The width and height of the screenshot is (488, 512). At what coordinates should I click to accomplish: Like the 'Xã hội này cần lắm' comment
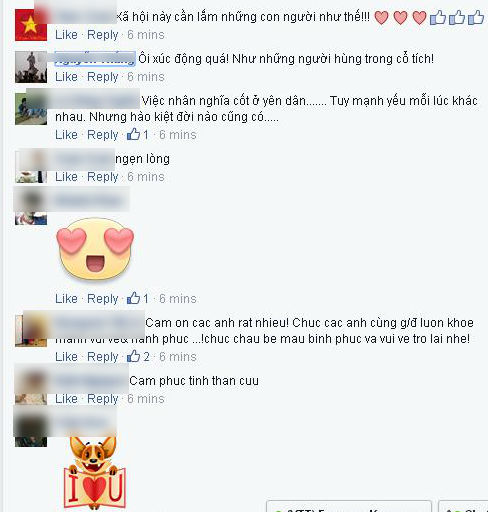(x=66, y=35)
